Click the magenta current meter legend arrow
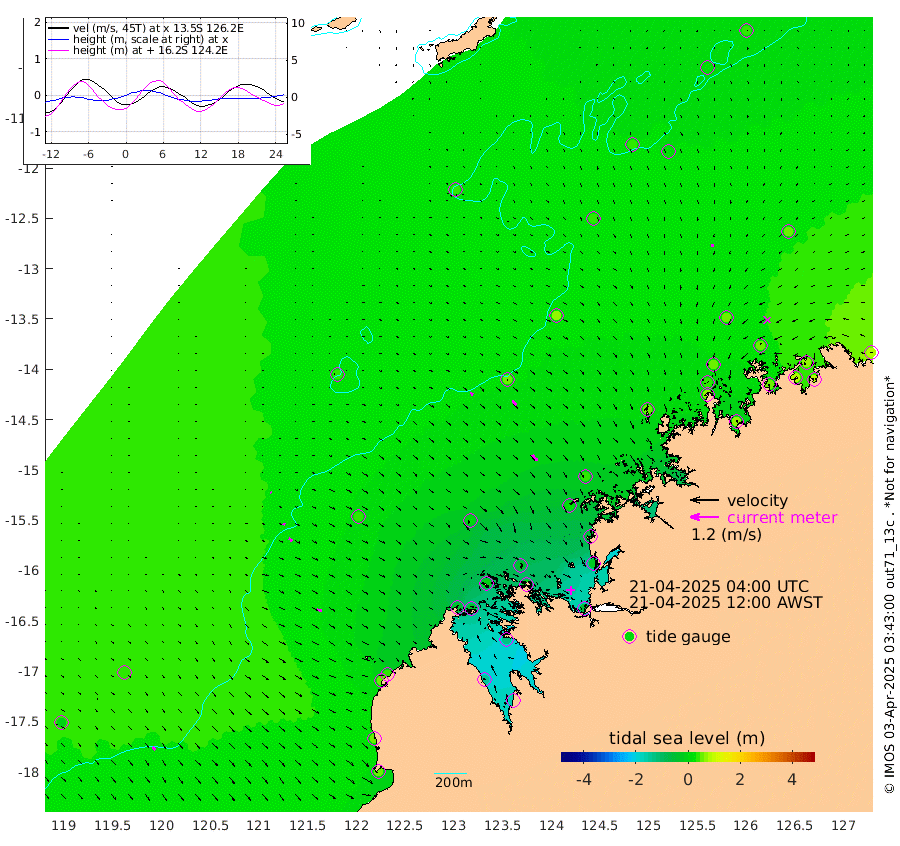Viewport: 900px width, 846px height. tap(704, 517)
